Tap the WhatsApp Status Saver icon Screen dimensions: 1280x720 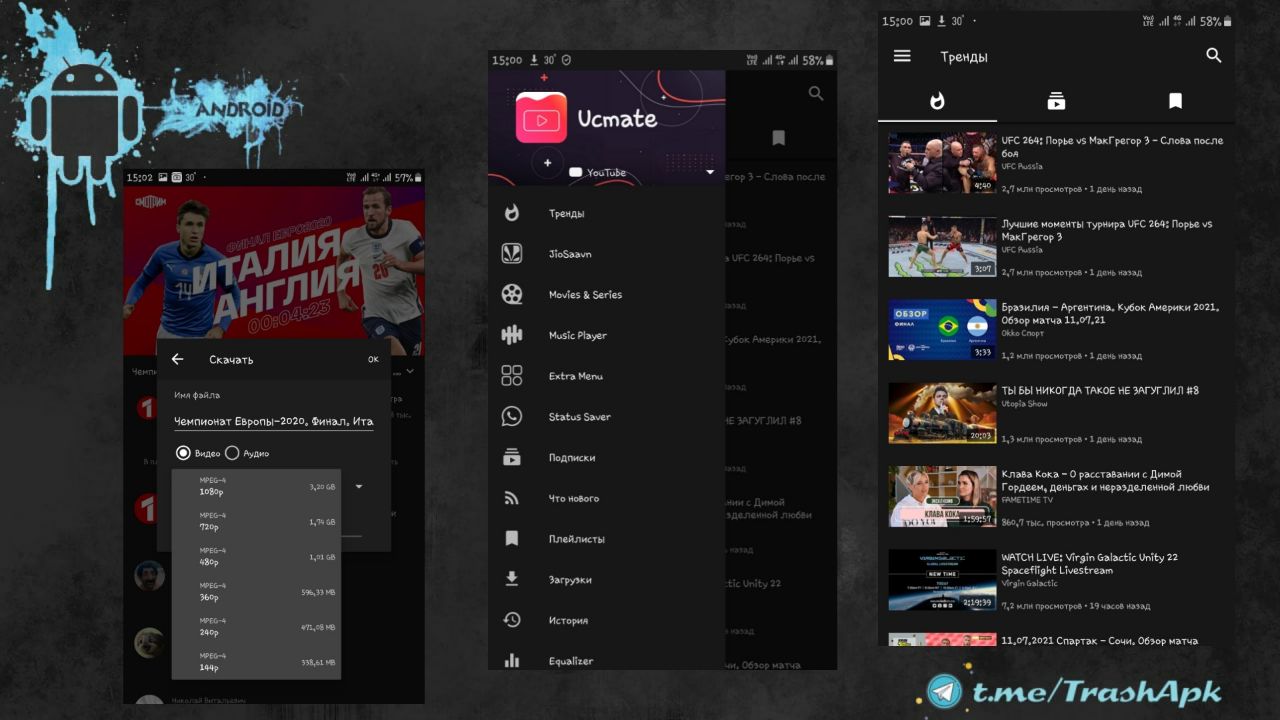(512, 417)
